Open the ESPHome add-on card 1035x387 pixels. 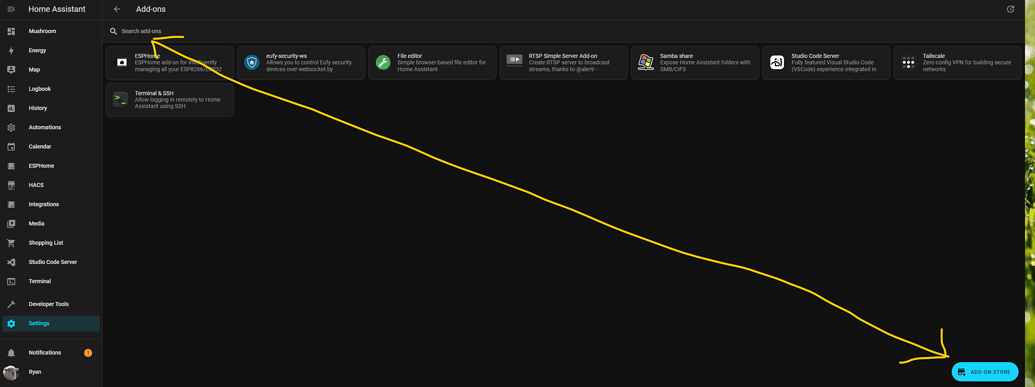(170, 63)
